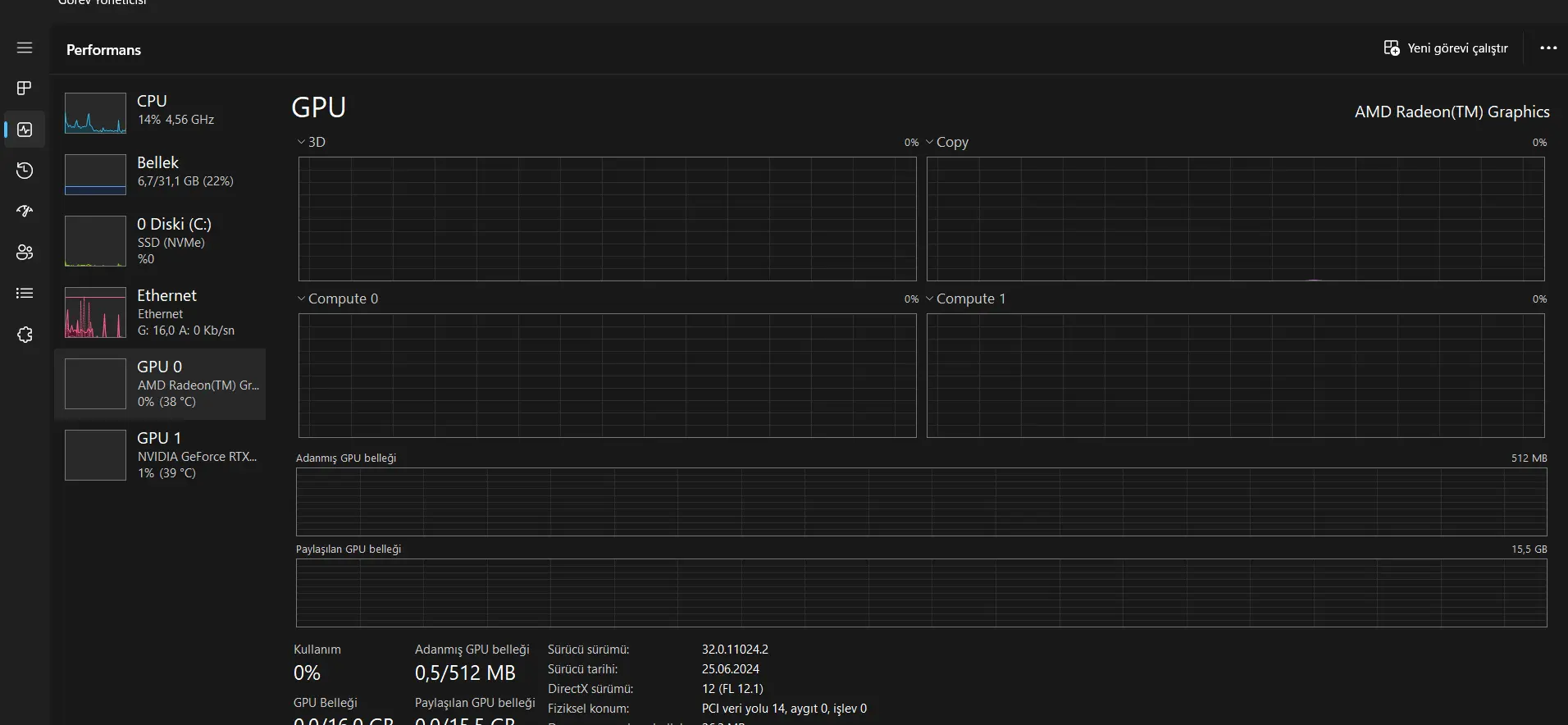Image resolution: width=1568 pixels, height=725 pixels.
Task: Click the Ethernet mini graph thumbnail
Action: tap(95, 312)
